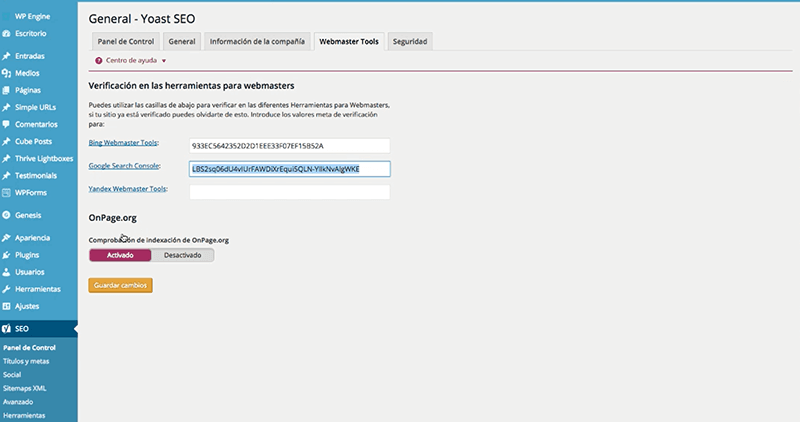
Task: Click the Comentarios speech bubble icon
Action: pos(6,125)
